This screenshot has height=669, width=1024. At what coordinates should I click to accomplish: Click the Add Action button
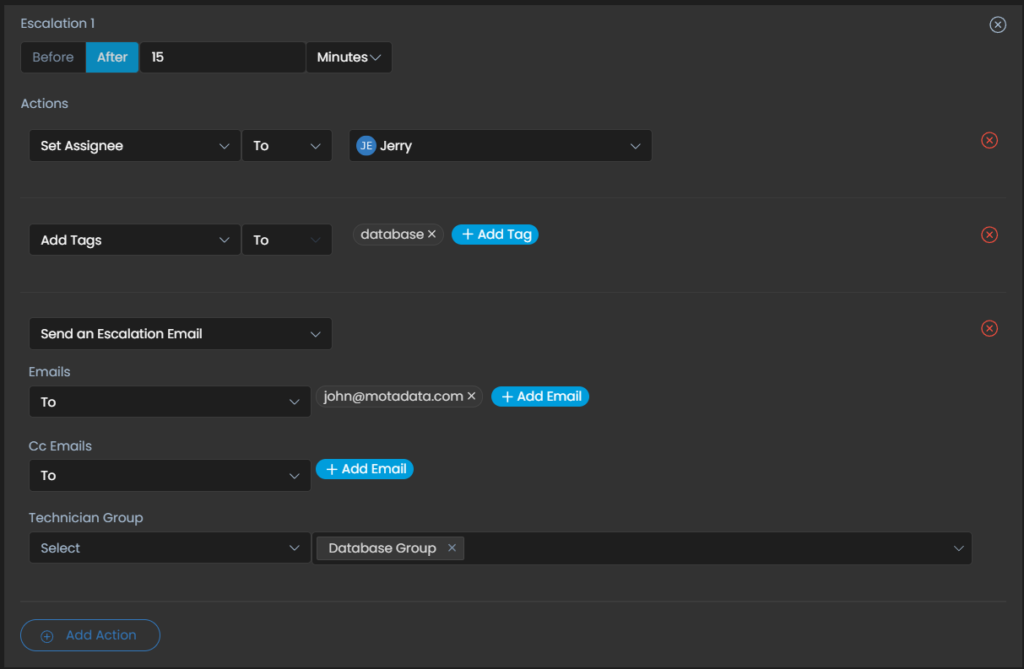coord(90,635)
